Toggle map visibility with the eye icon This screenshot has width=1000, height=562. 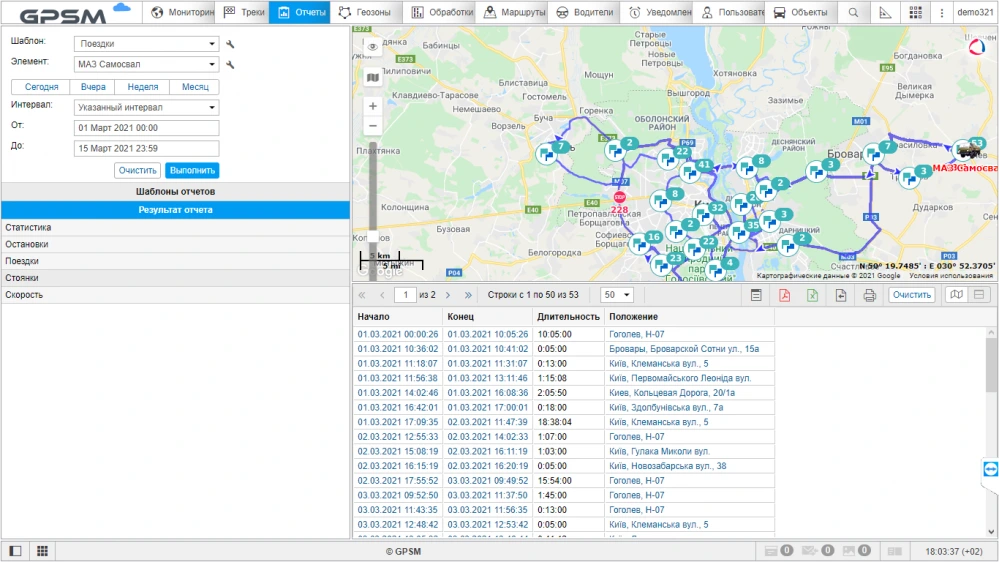click(x=373, y=46)
